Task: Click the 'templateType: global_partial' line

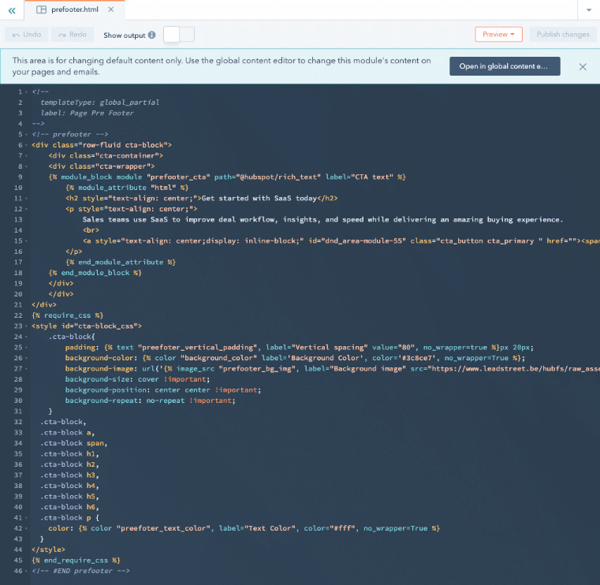Action: coord(99,102)
